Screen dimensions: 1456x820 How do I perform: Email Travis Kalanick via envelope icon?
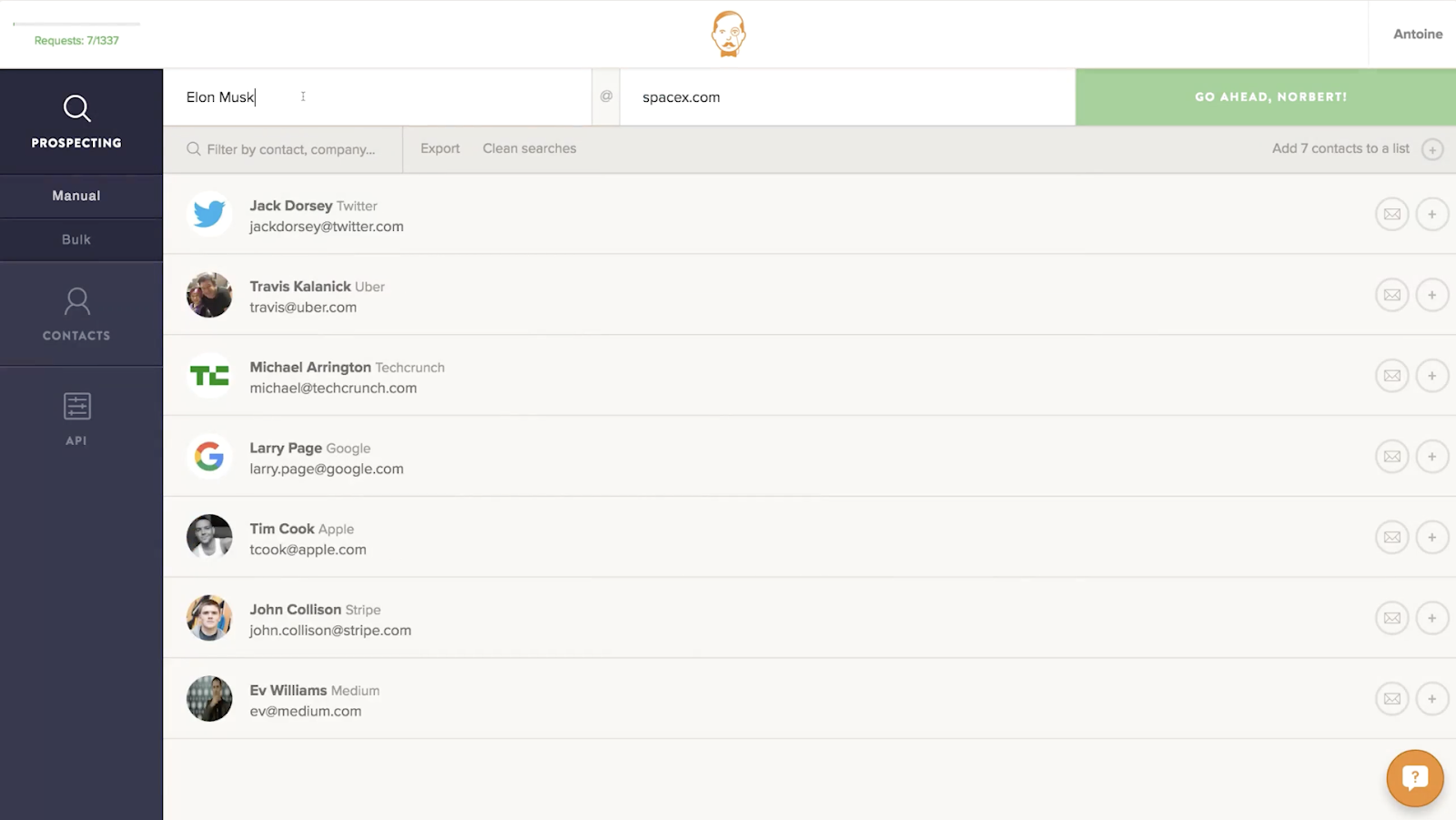tap(1392, 295)
